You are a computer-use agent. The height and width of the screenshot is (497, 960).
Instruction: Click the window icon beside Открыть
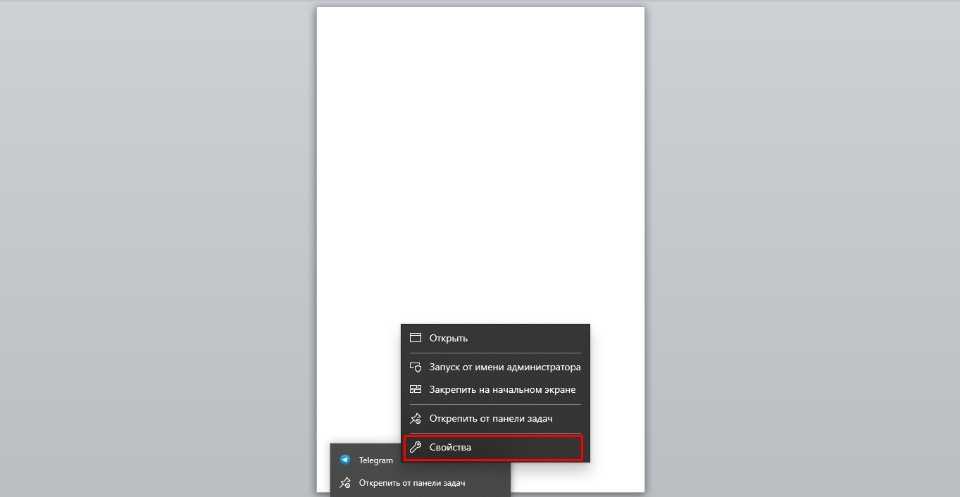click(415, 338)
